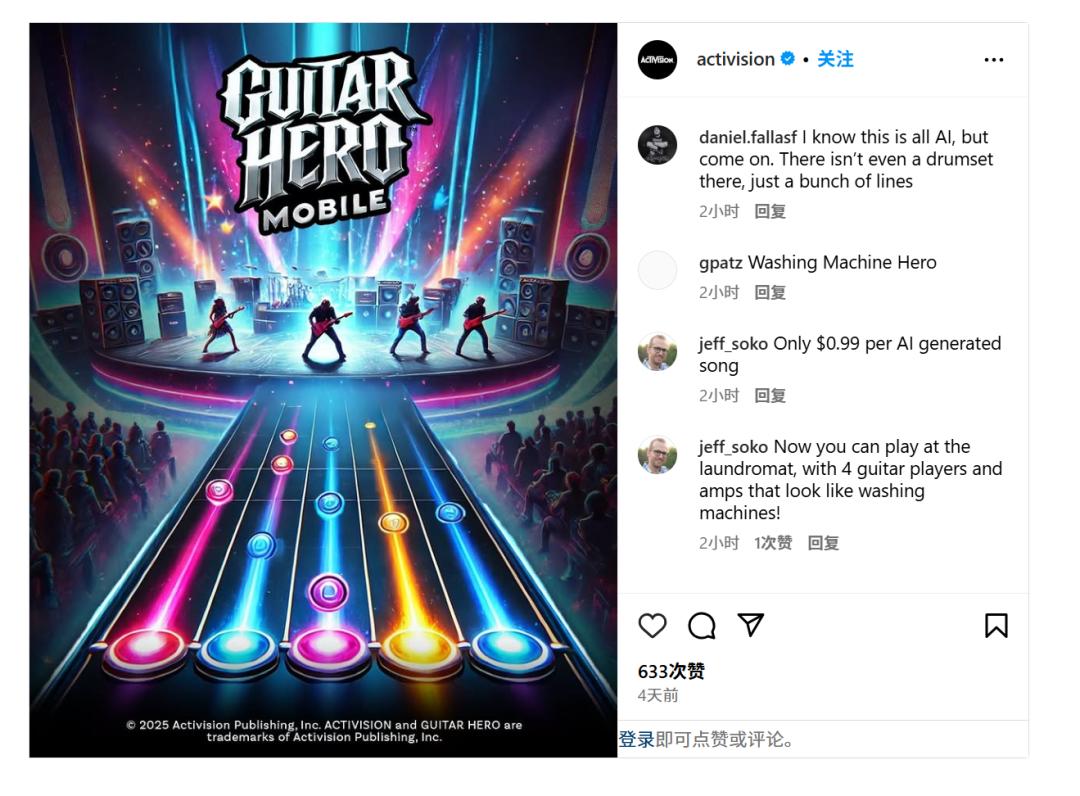Click gpatz's blank profile avatar
1080x796 pixels.
coord(657,270)
